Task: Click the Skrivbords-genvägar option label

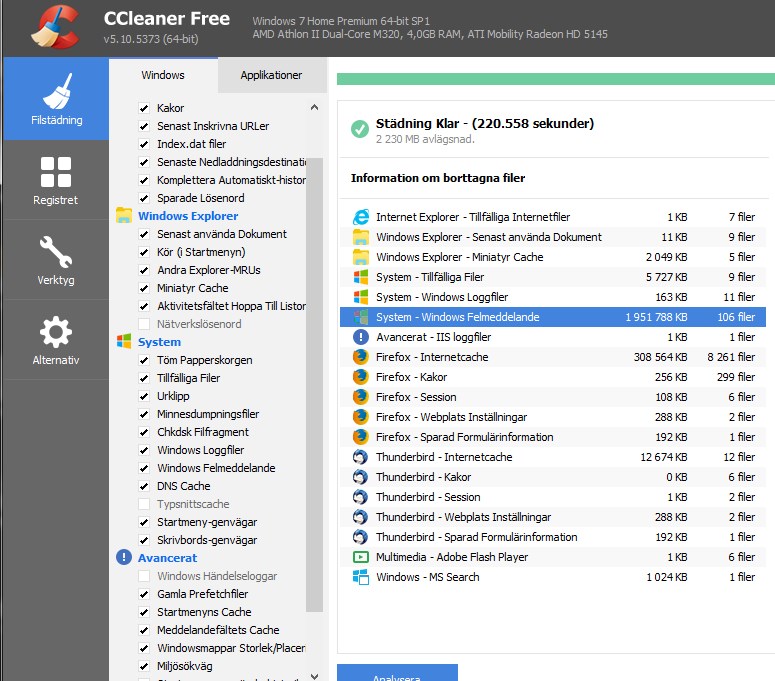Action: coord(207,540)
